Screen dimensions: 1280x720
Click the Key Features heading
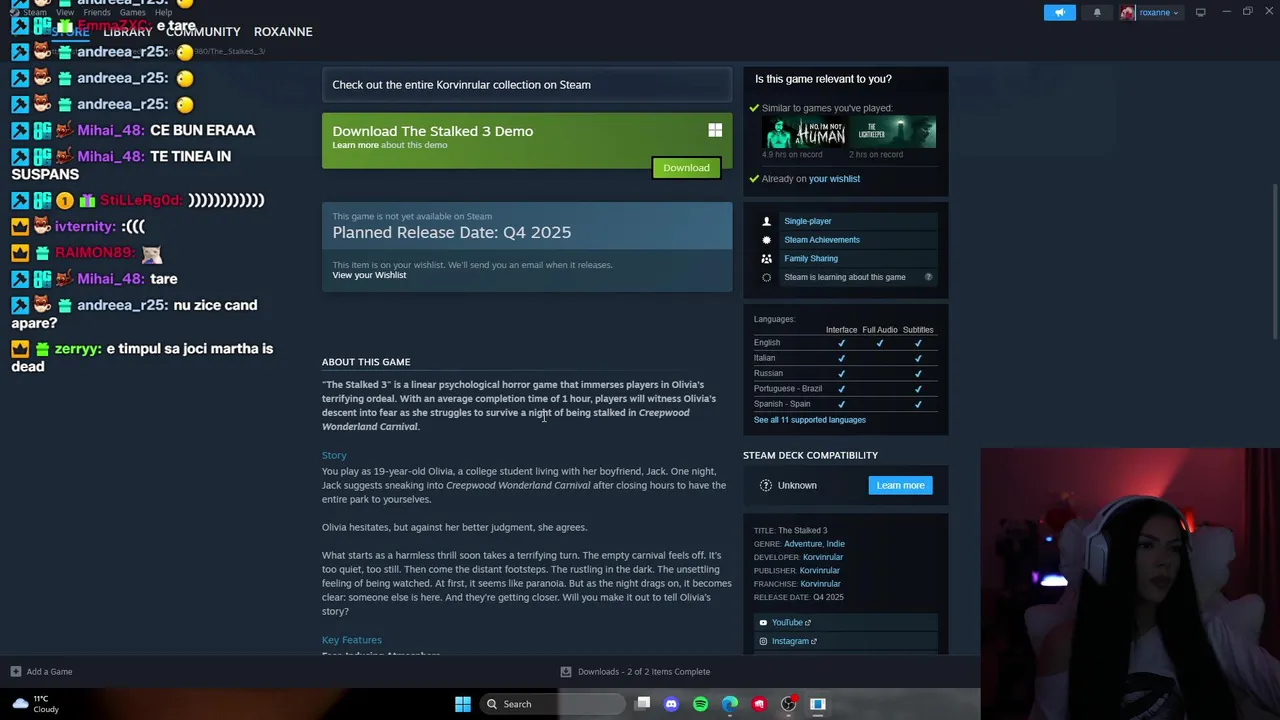(x=352, y=640)
